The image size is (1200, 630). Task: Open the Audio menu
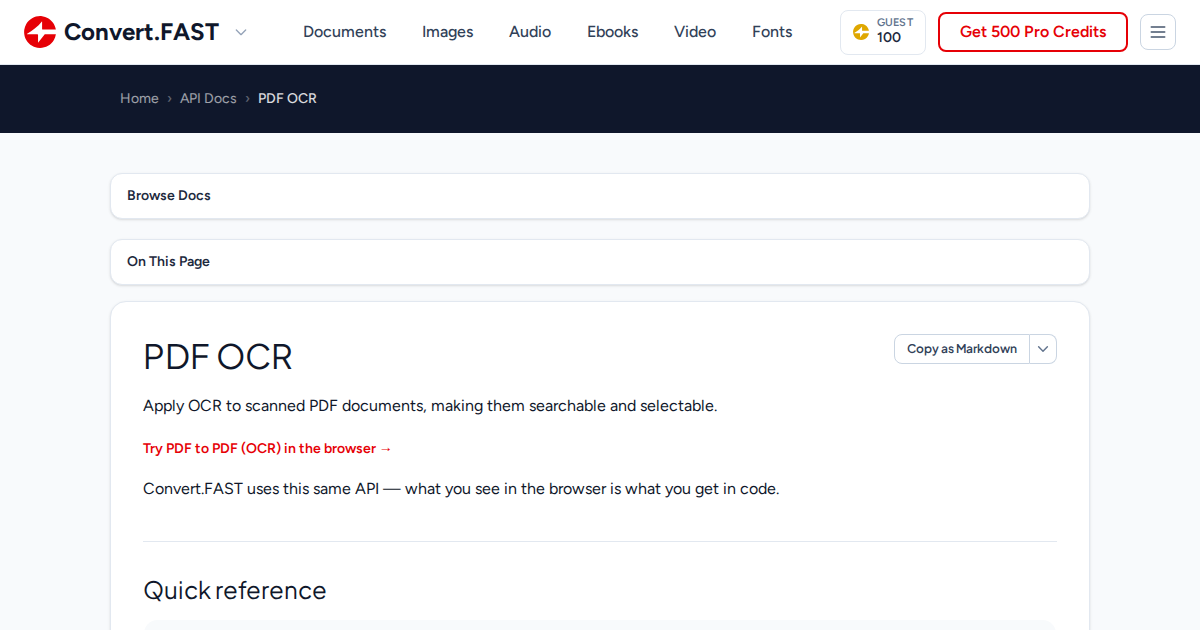click(x=530, y=32)
